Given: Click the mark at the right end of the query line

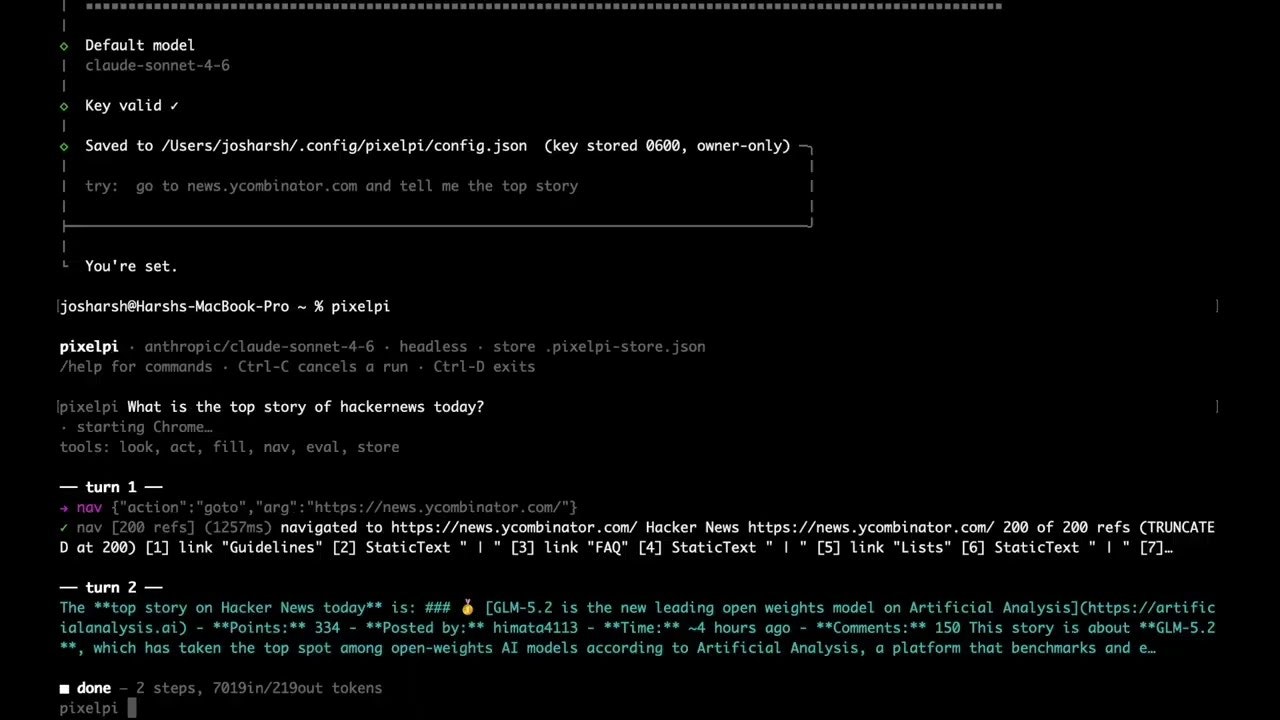Looking at the screenshot, I should (x=1217, y=407).
